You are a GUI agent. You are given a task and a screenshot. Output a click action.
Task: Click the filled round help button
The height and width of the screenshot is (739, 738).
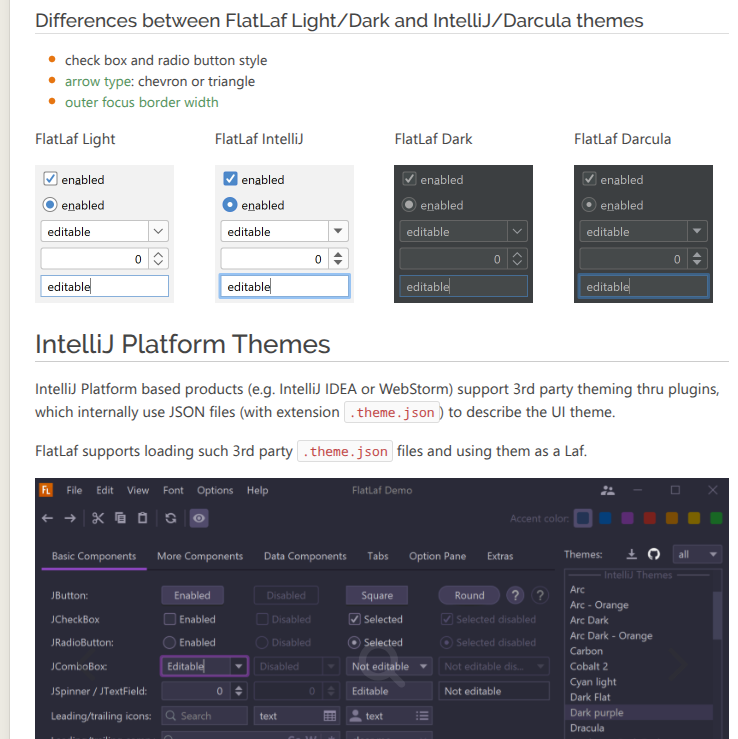pyautogui.click(x=516, y=595)
